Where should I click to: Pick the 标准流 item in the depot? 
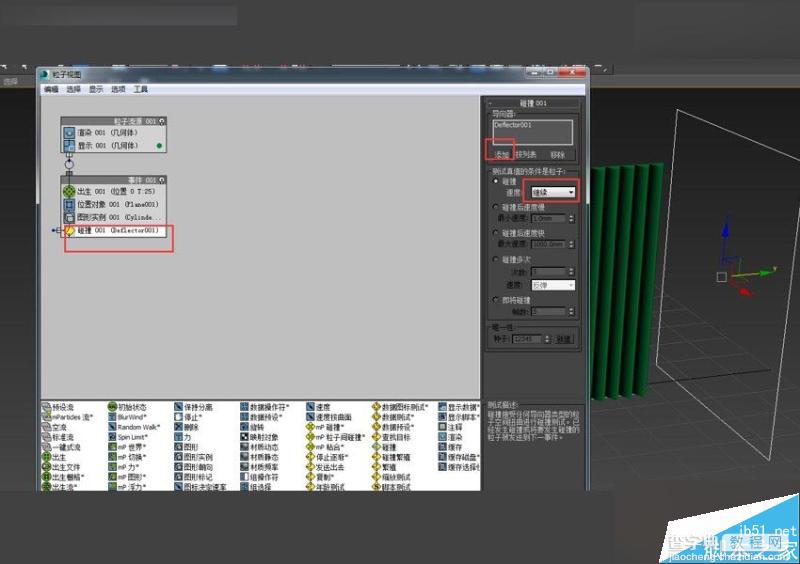coord(57,437)
